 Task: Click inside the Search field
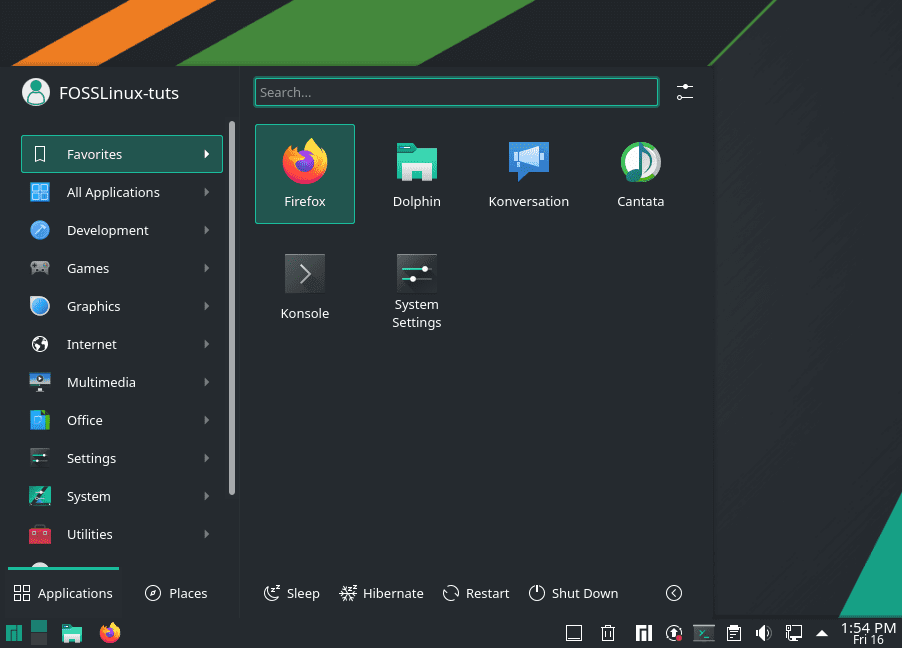pos(455,91)
